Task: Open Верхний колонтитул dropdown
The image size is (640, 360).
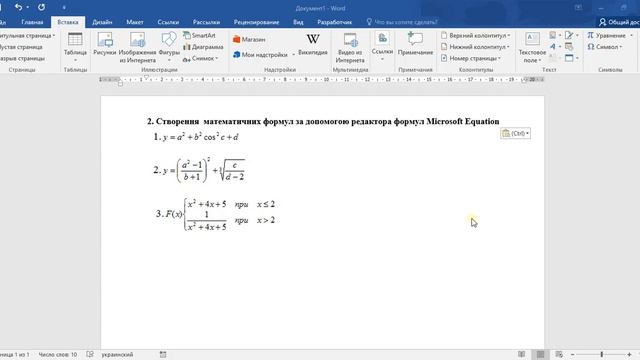Action: pos(476,36)
